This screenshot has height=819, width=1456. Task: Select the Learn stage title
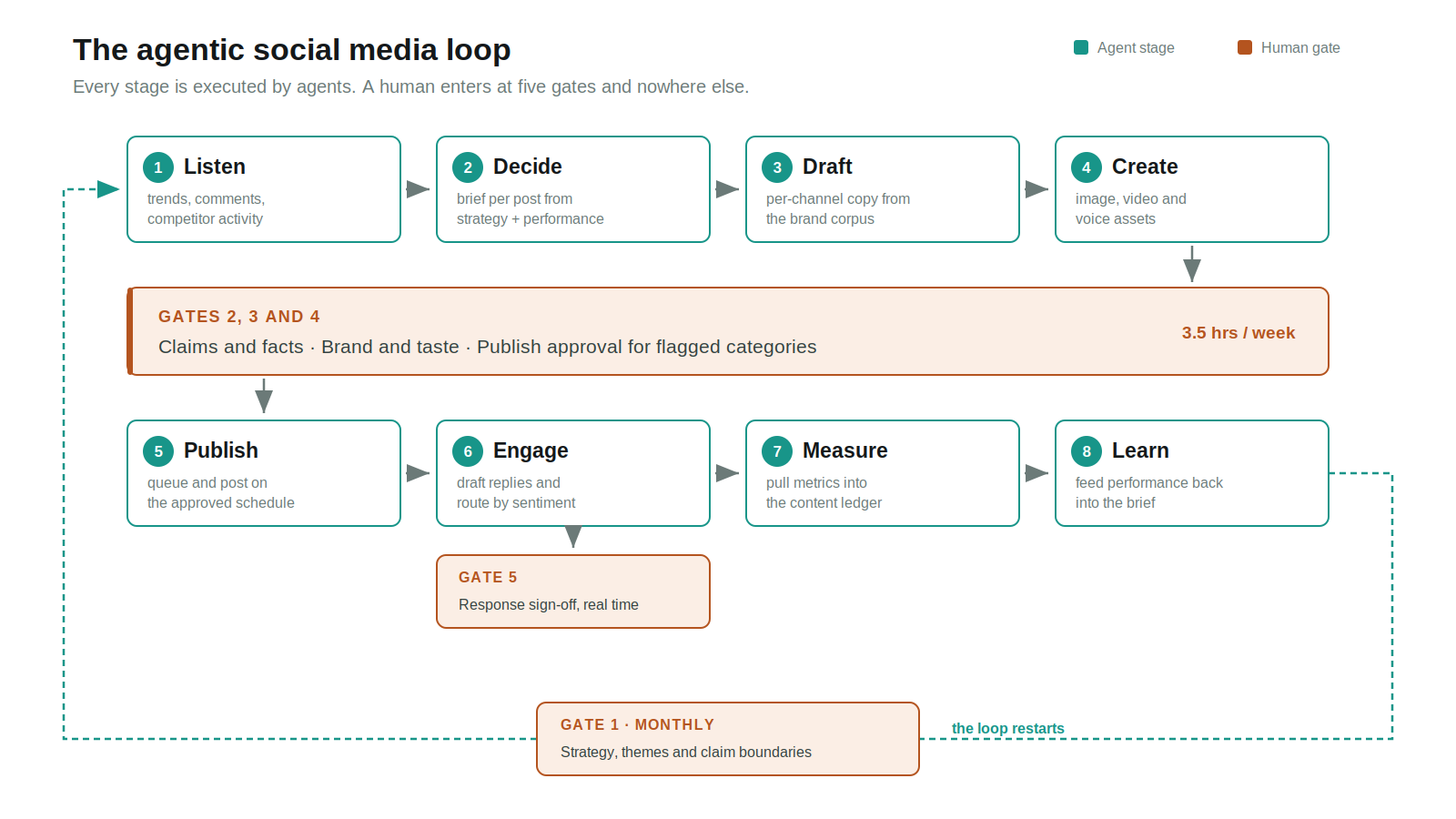pos(1140,450)
